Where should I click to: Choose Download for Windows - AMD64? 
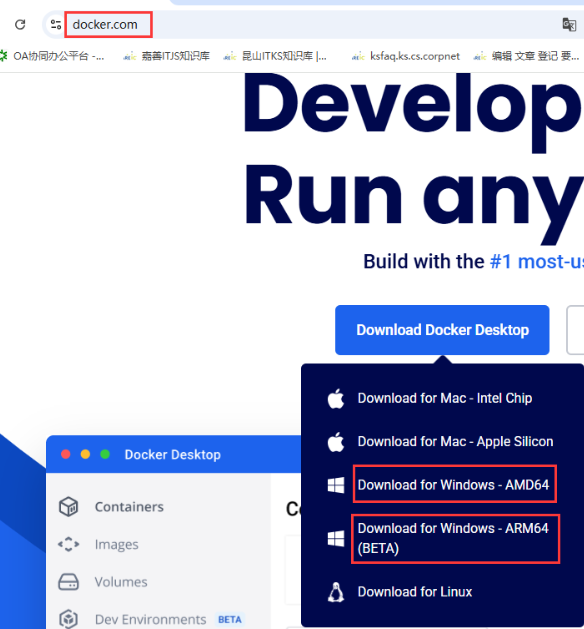pos(453,485)
